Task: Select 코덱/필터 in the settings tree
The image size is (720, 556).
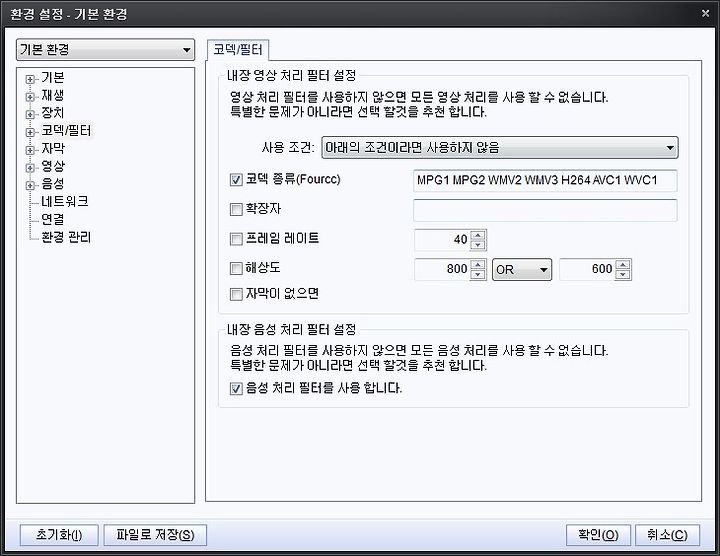Action: coord(66,130)
